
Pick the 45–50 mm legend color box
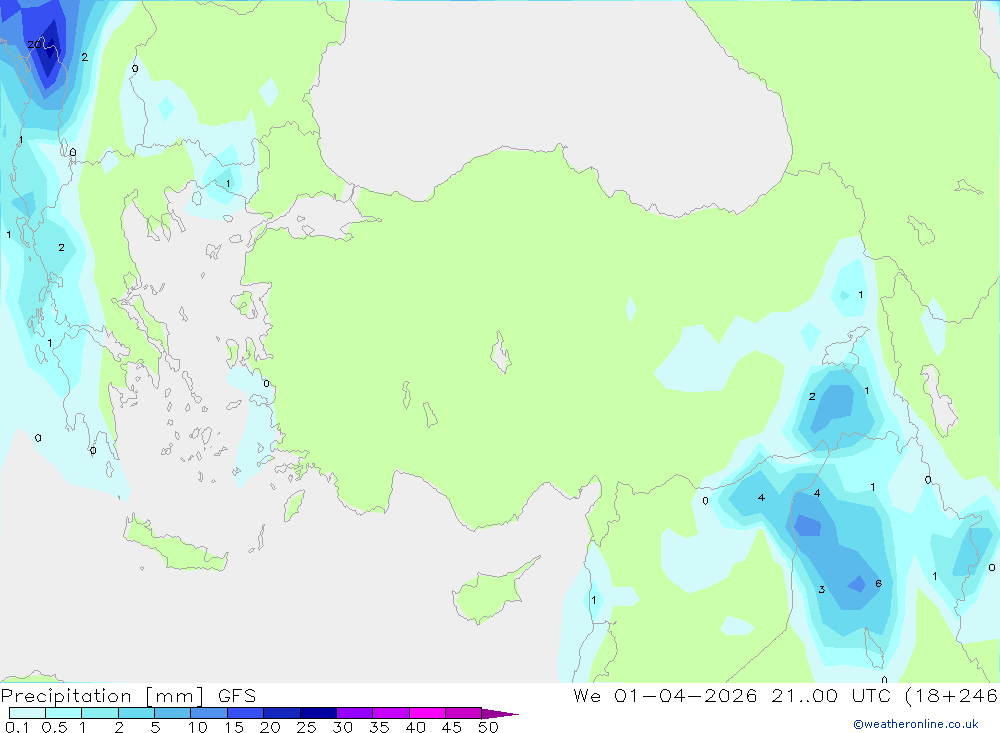(x=464, y=713)
